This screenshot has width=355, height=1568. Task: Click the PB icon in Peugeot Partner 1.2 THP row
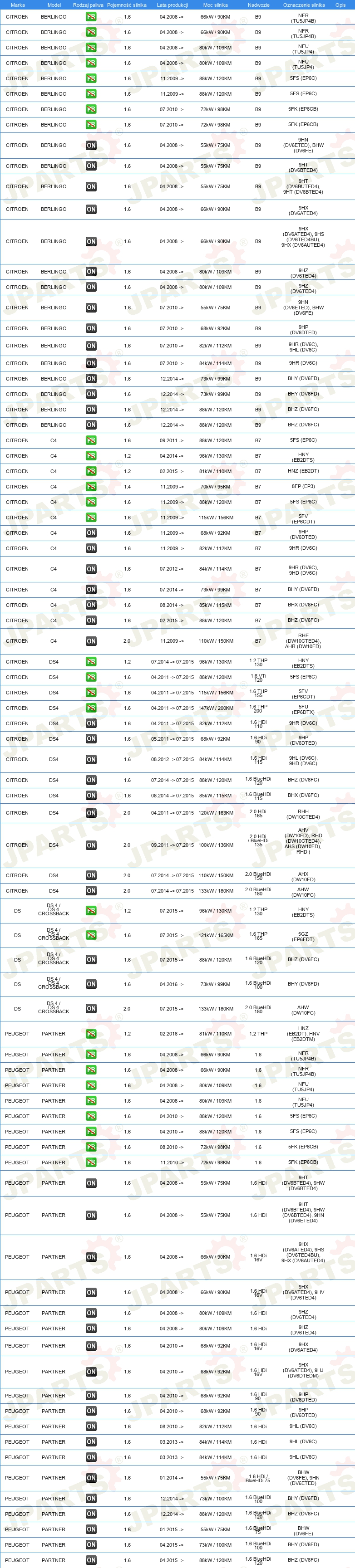91,1034
